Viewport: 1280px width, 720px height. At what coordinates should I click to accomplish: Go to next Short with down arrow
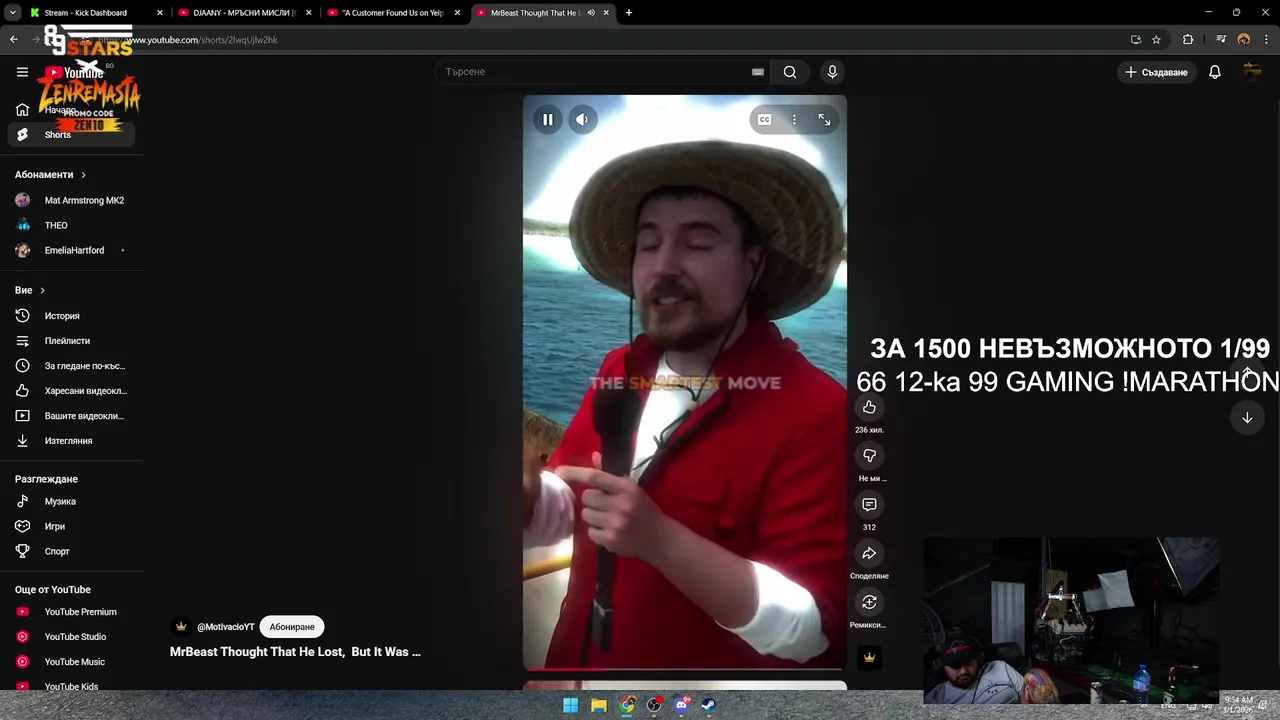point(1247,418)
